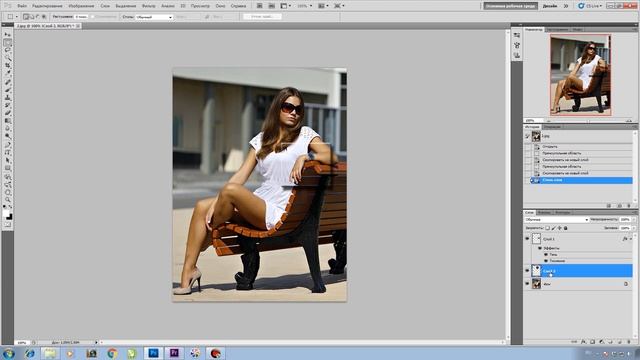Toggle lock transparent pixels
Viewport: 640px width, 360px height.
pyautogui.click(x=548, y=228)
